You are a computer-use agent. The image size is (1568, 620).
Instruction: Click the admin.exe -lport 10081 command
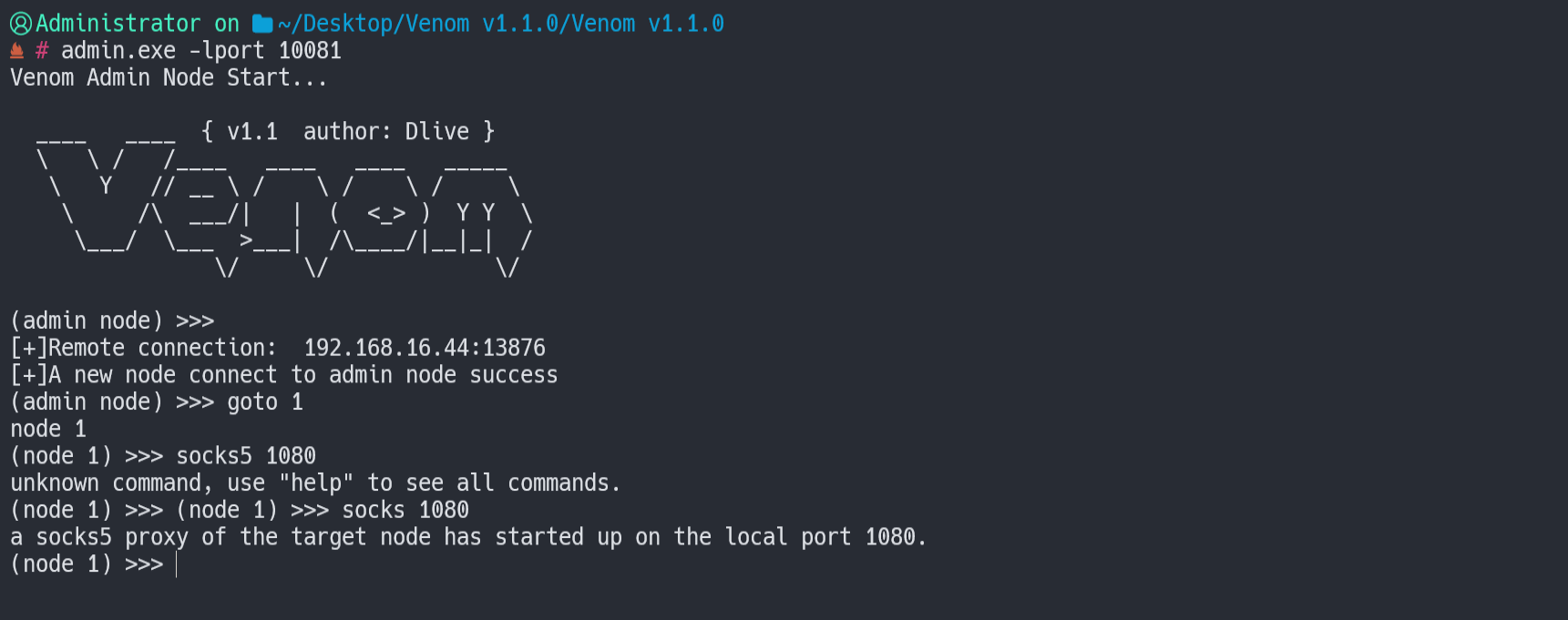pyautogui.click(x=200, y=51)
